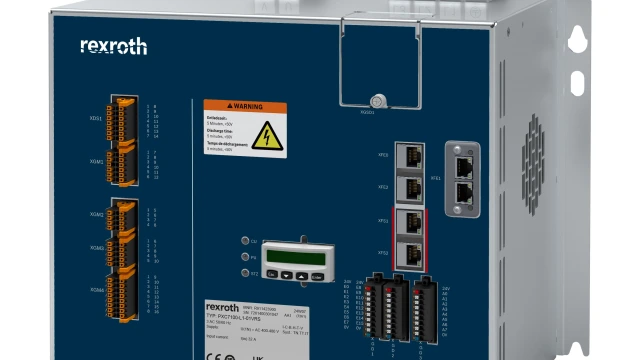
Task: Click the second Ethernet port in the left stack
Action: pyautogui.click(x=410, y=189)
